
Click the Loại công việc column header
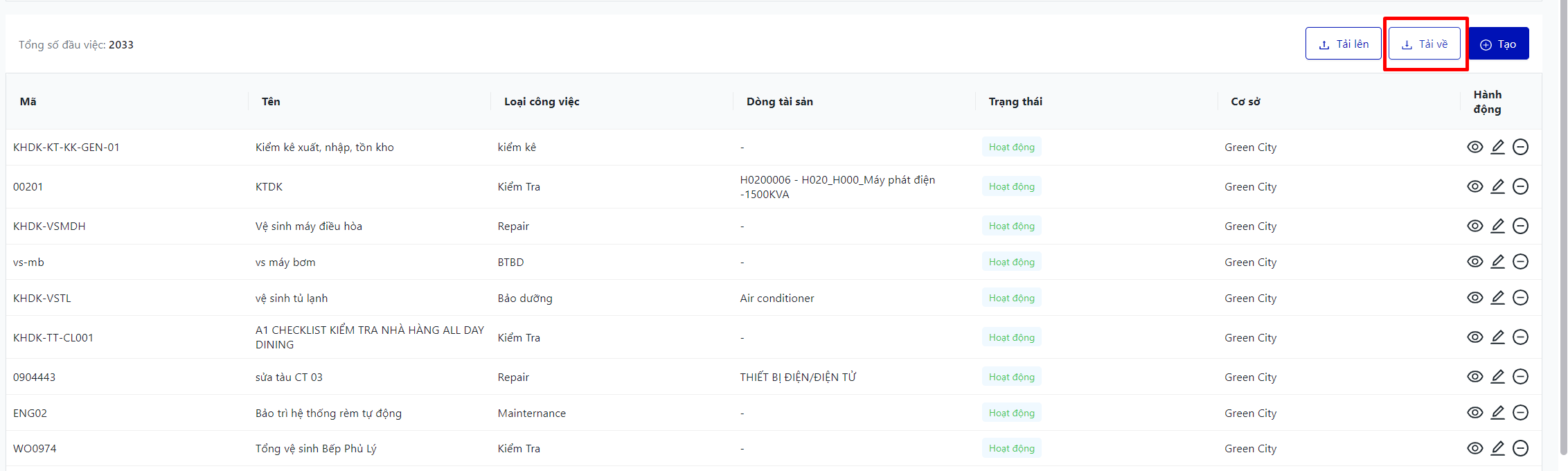pyautogui.click(x=542, y=101)
